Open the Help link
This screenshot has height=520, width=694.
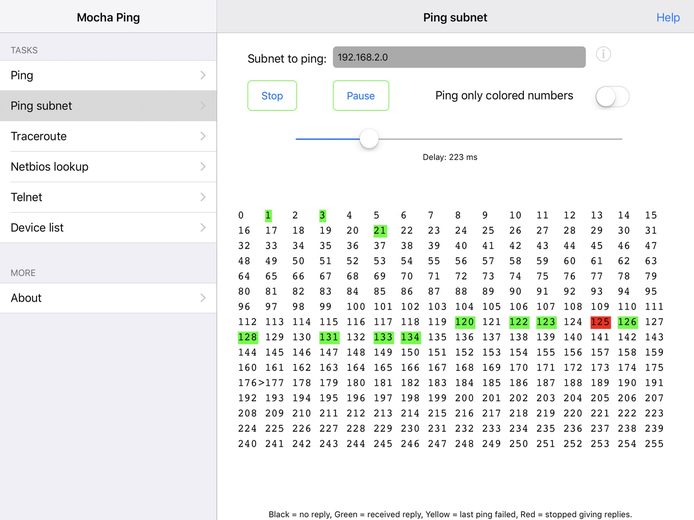click(x=668, y=17)
